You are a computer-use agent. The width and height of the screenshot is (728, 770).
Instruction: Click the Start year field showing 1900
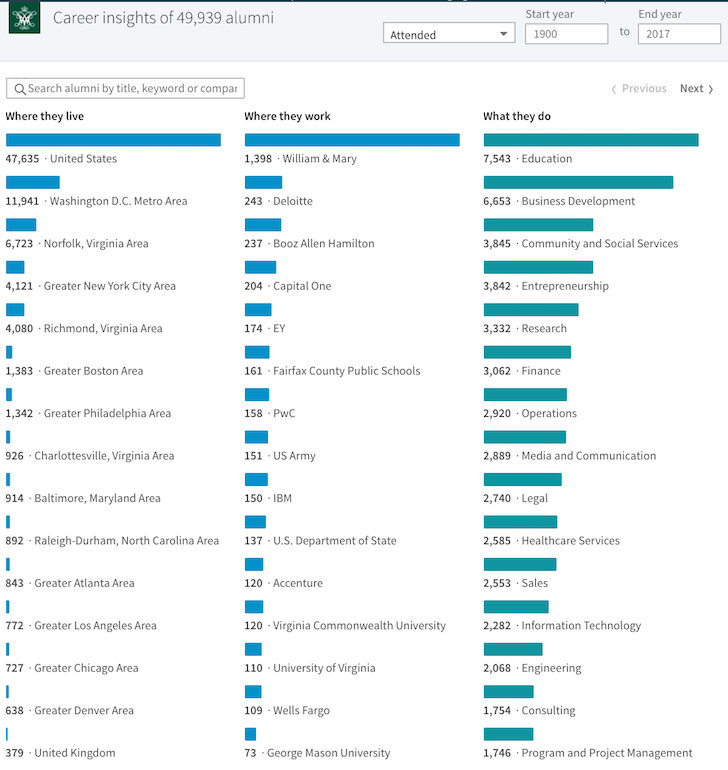click(566, 34)
